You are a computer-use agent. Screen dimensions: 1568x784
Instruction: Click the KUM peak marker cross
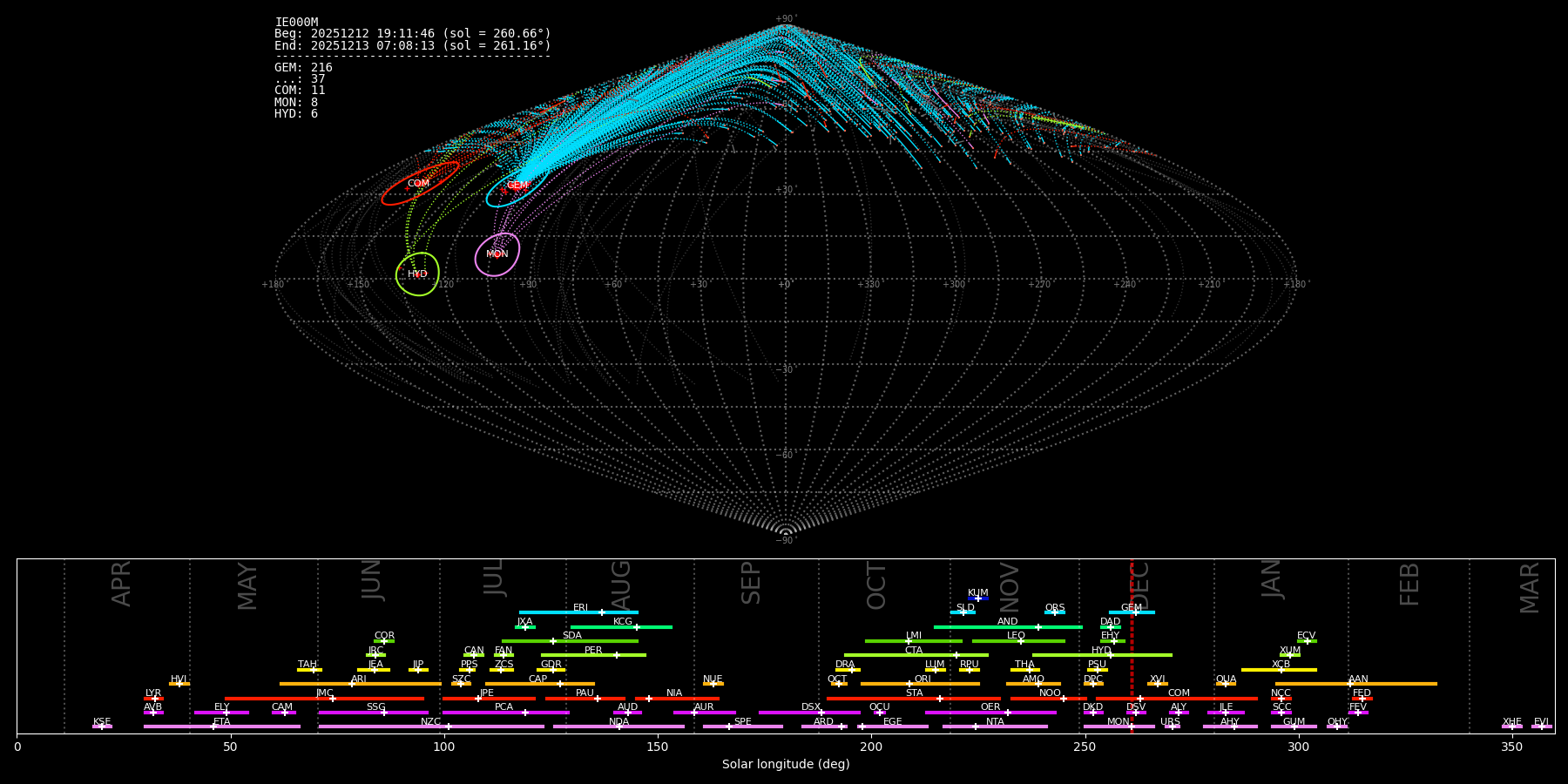click(x=977, y=598)
